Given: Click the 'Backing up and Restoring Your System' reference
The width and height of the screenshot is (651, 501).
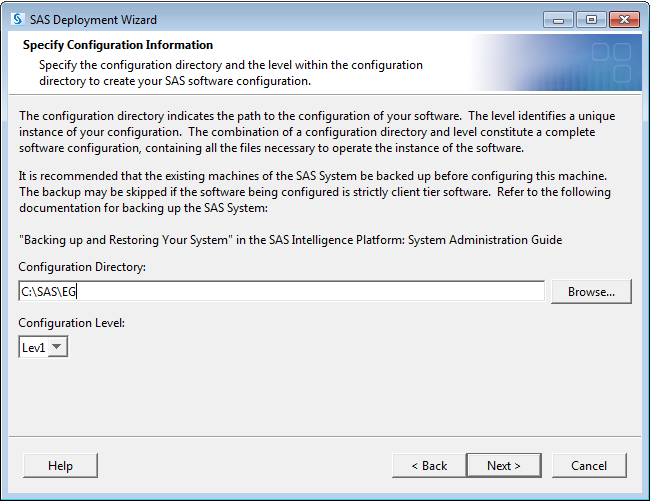Looking at the screenshot, I should (x=290, y=240).
